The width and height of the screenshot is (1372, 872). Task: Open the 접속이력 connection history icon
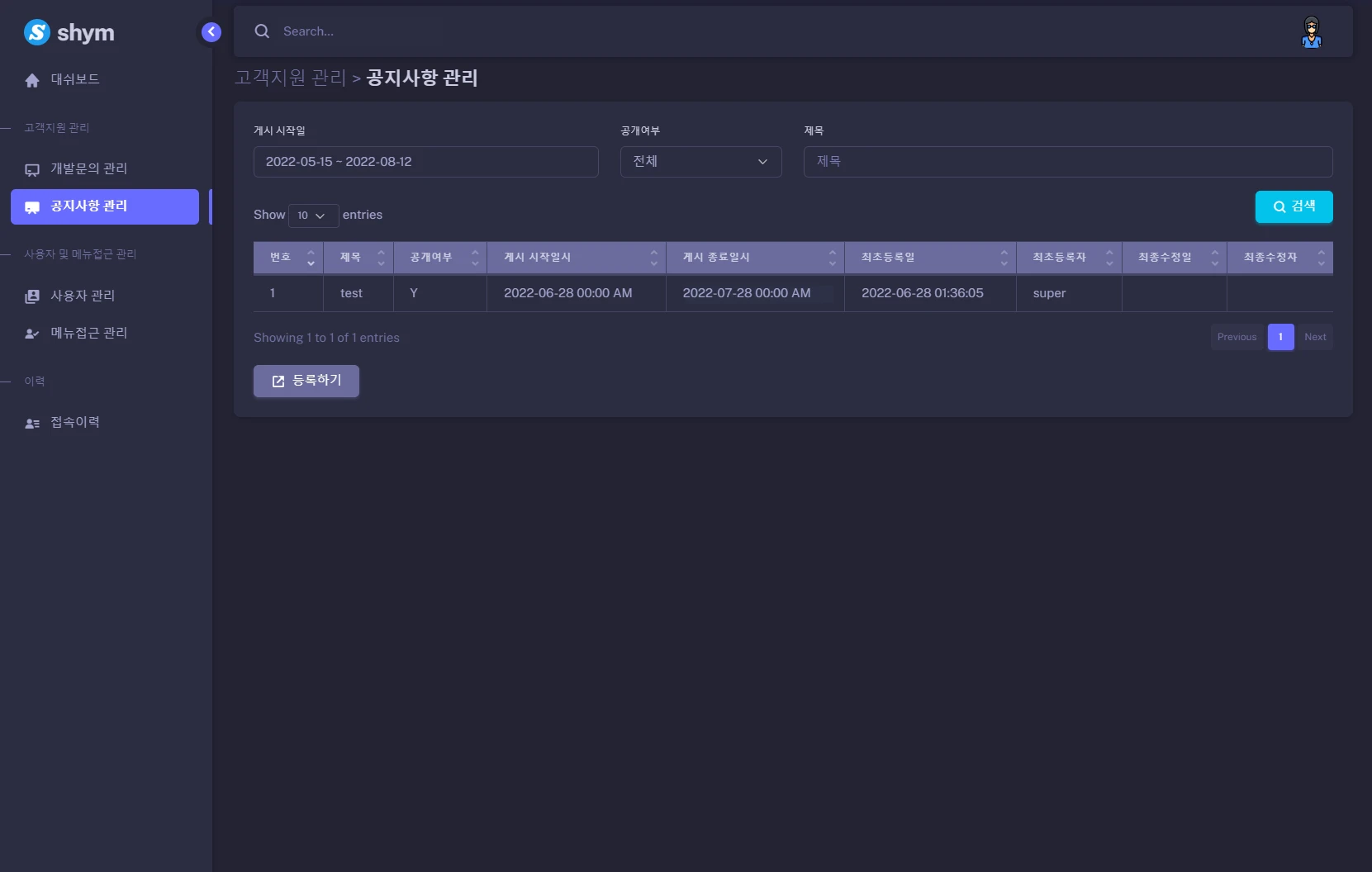tap(31, 422)
